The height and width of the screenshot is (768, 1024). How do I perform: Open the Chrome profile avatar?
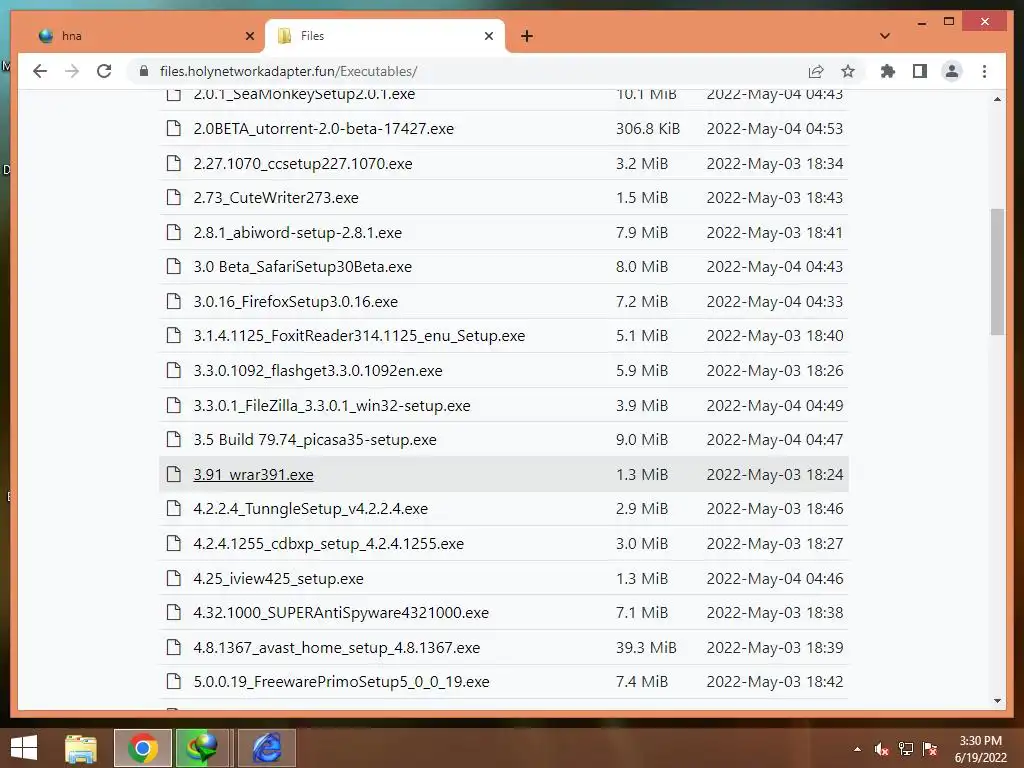click(x=952, y=71)
